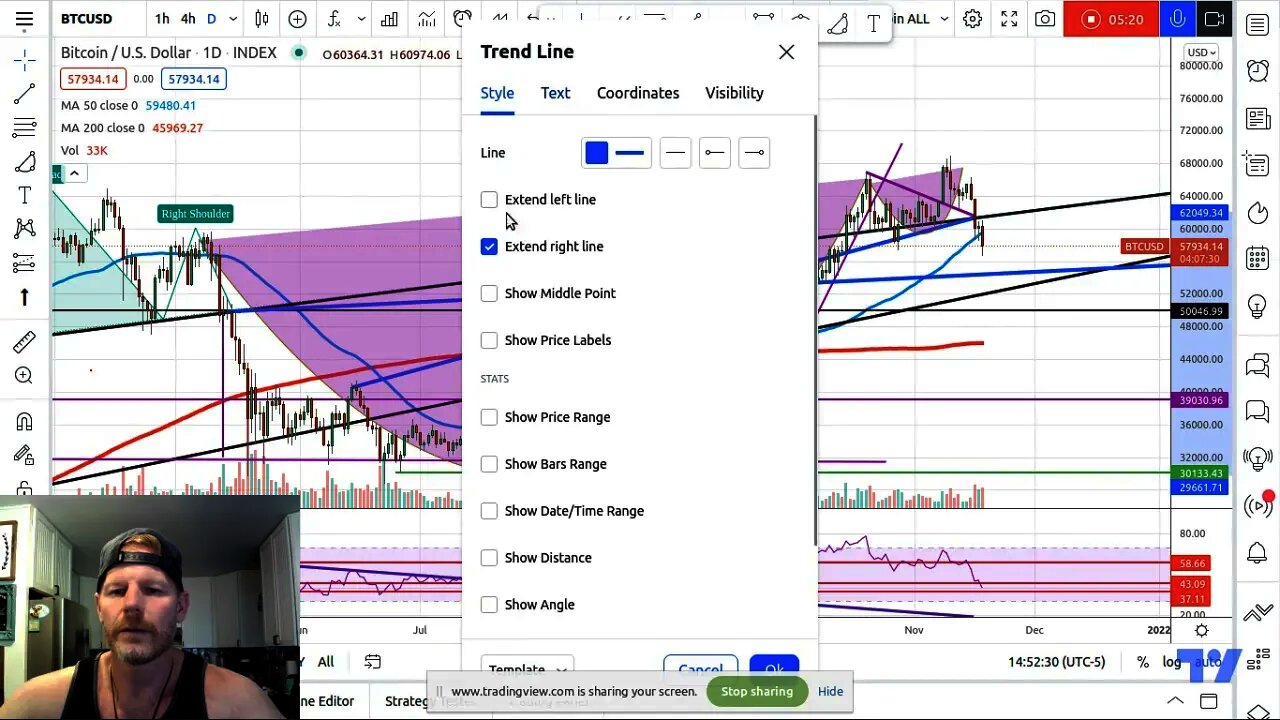Open the calendar panel icon
This screenshot has height=720, width=1280.
click(x=1258, y=258)
